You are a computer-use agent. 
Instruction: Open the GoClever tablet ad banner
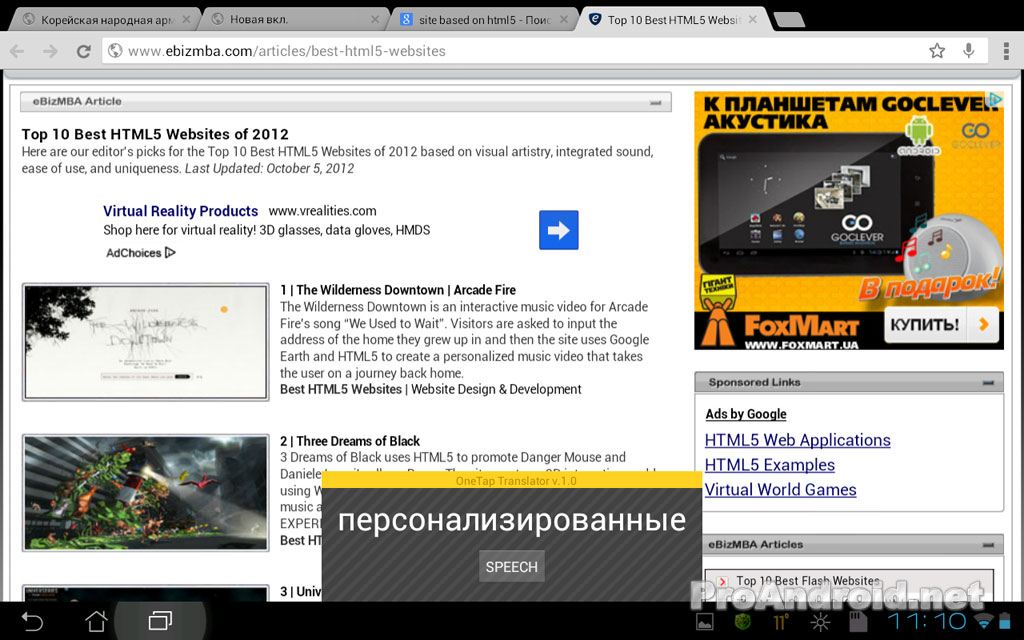pyautogui.click(x=848, y=221)
